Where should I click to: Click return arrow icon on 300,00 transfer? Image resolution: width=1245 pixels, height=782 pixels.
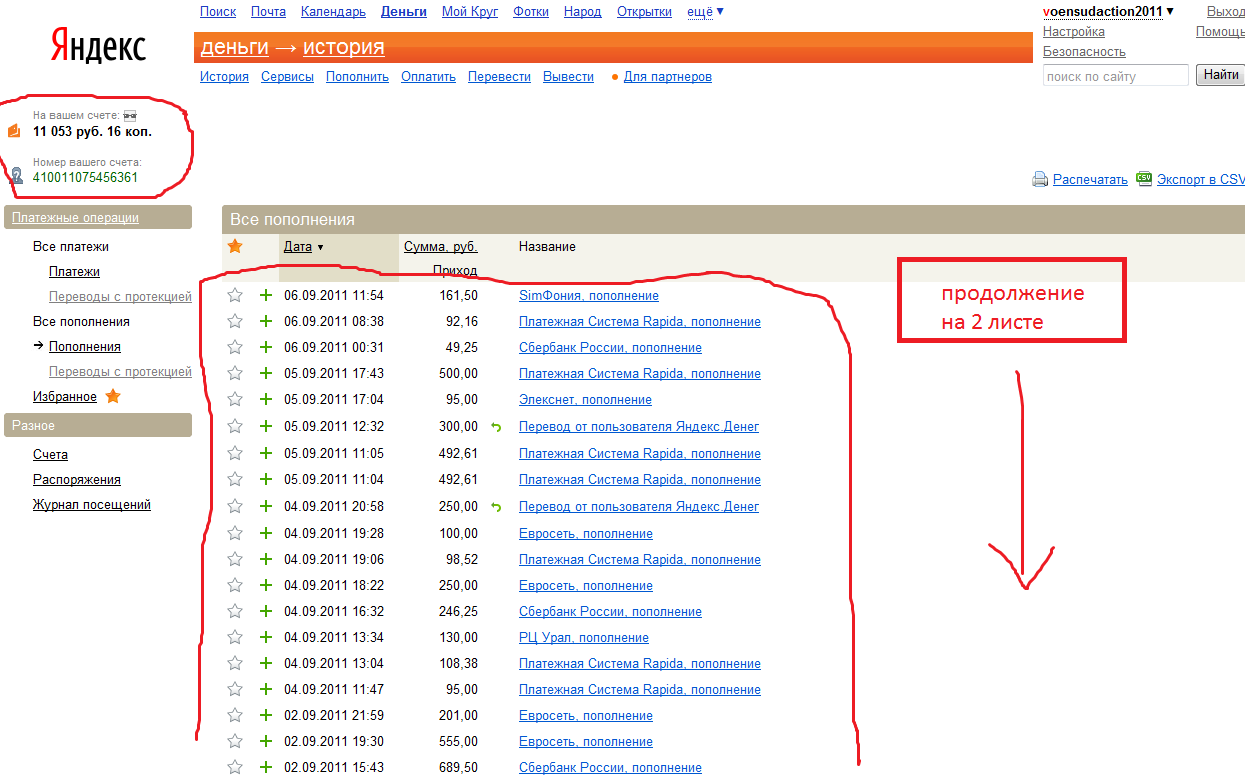496,427
